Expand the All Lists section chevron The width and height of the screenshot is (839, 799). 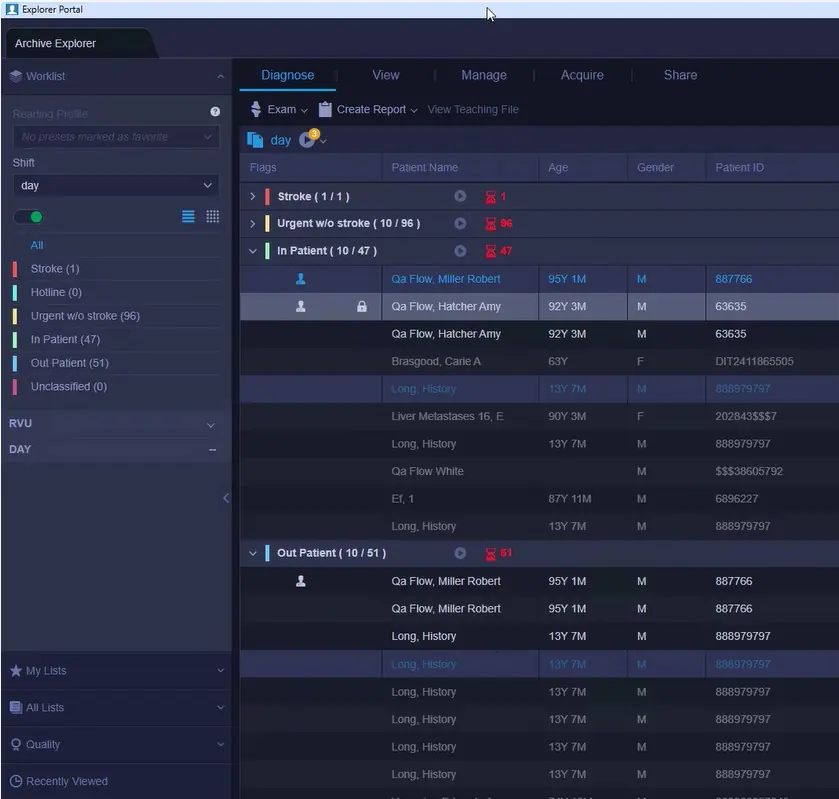pos(220,707)
